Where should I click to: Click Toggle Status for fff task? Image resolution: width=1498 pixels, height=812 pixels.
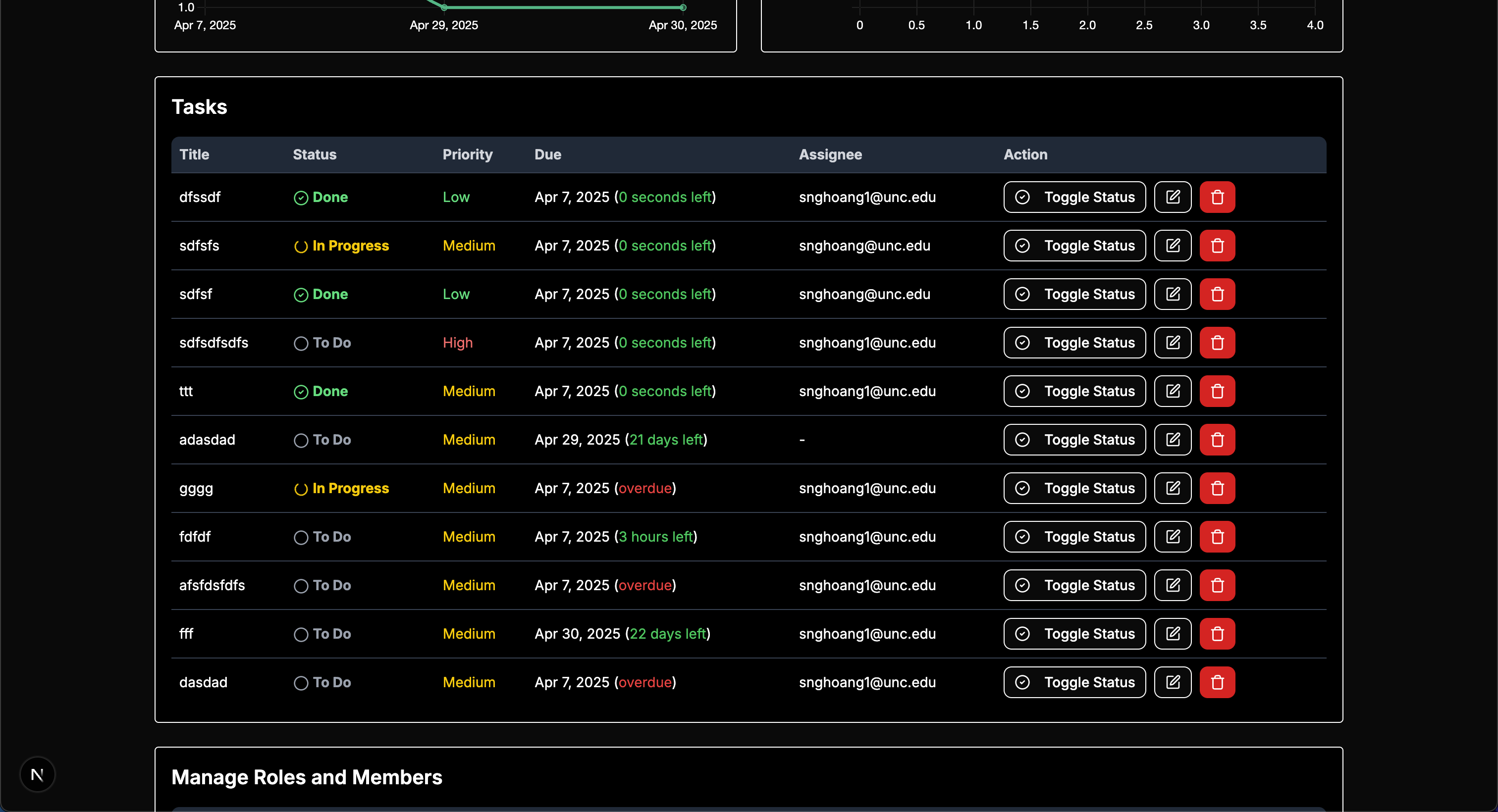pyautogui.click(x=1074, y=634)
